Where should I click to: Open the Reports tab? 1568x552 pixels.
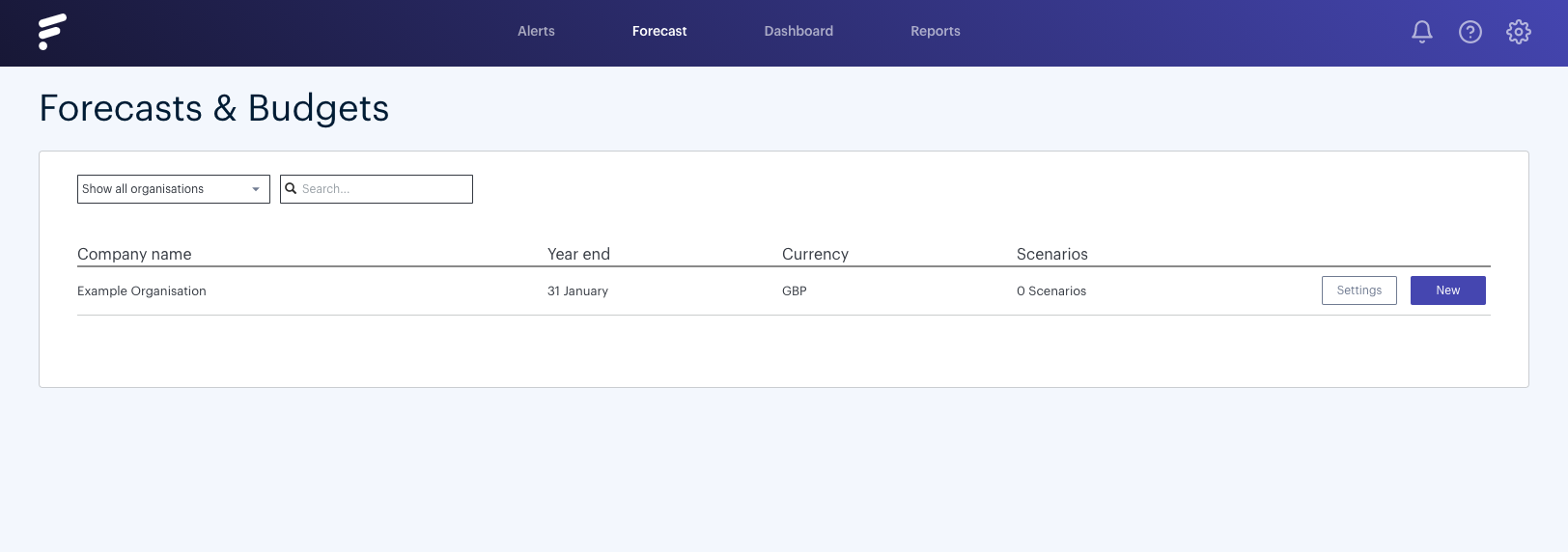click(x=936, y=31)
